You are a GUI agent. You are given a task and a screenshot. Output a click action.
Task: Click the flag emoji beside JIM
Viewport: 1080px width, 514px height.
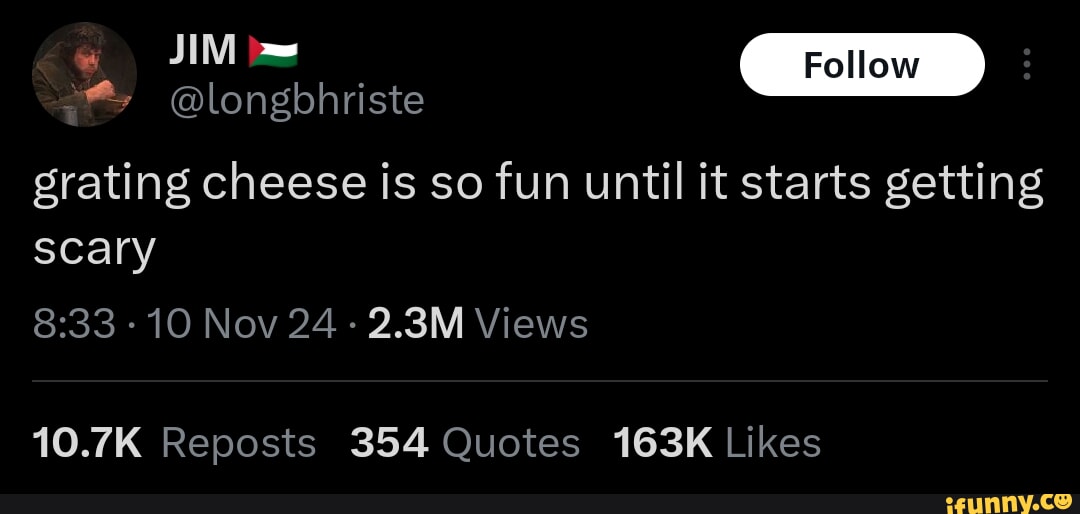click(273, 52)
